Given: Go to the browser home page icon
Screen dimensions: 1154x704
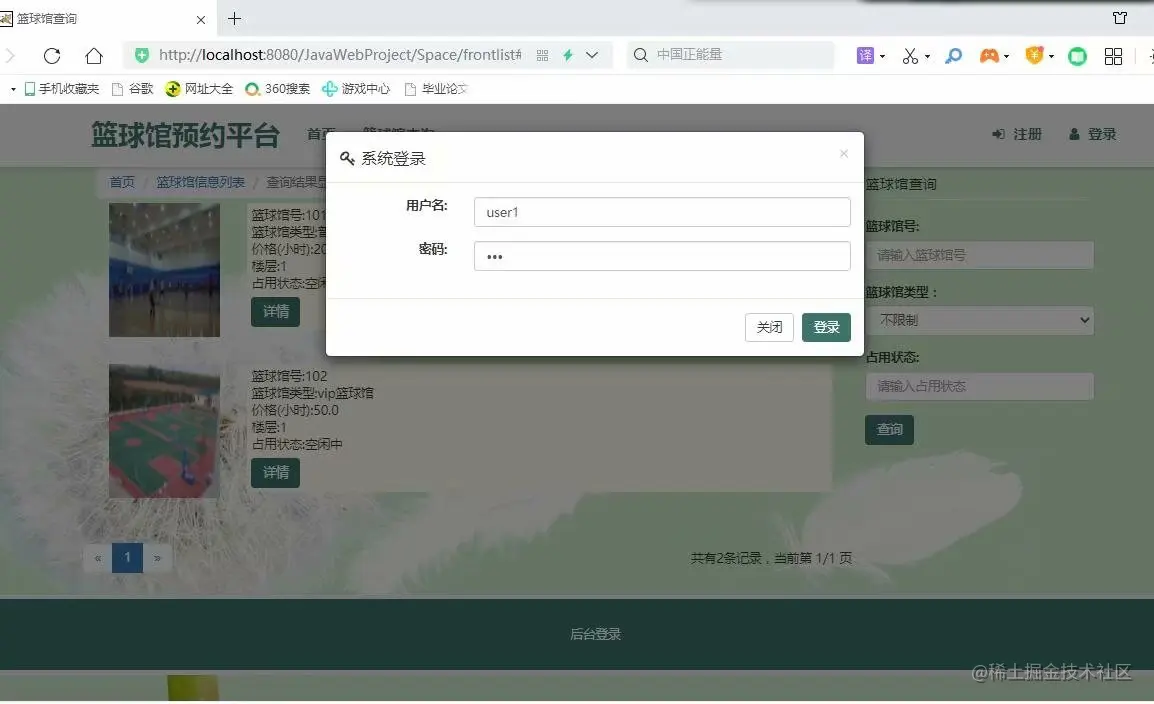Looking at the screenshot, I should coord(93,55).
